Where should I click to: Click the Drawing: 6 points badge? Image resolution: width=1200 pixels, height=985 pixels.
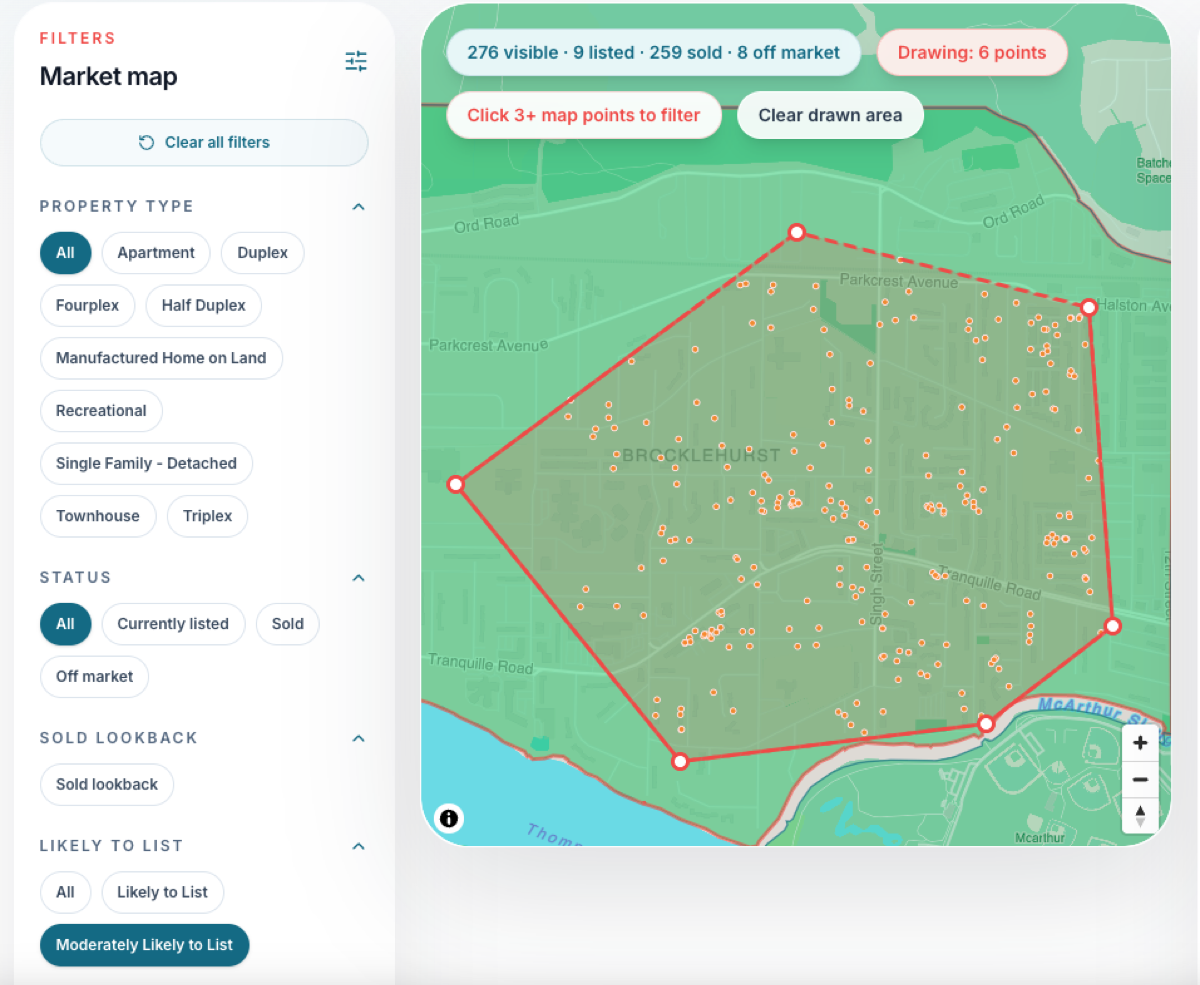pyautogui.click(x=972, y=53)
